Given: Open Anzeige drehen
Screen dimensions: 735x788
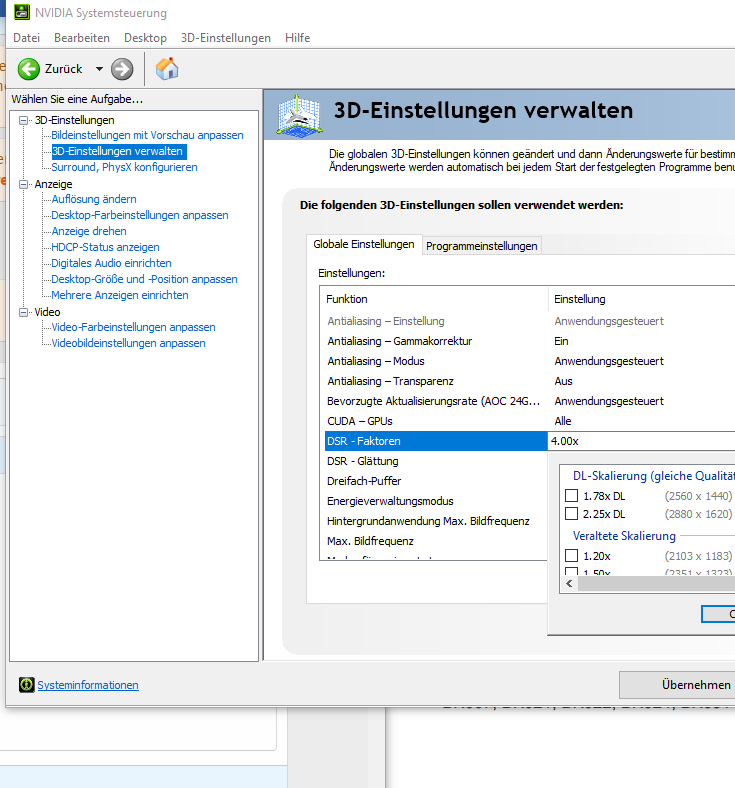Looking at the screenshot, I should tap(89, 231).
